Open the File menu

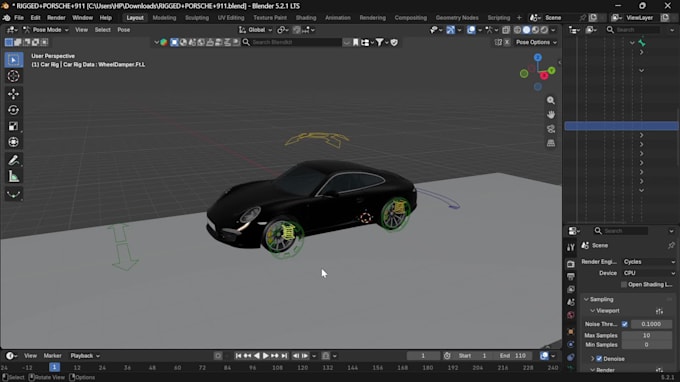pyautogui.click(x=19, y=18)
